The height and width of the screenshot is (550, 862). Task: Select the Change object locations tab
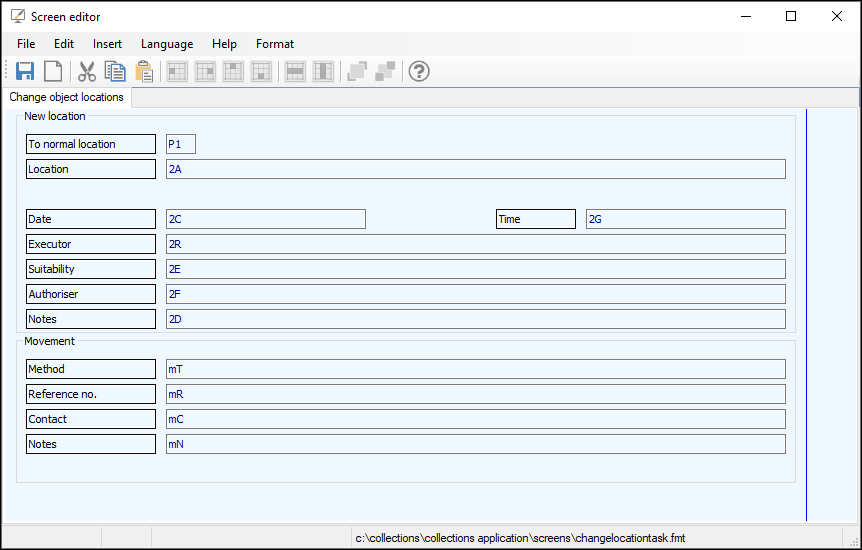pos(67,97)
